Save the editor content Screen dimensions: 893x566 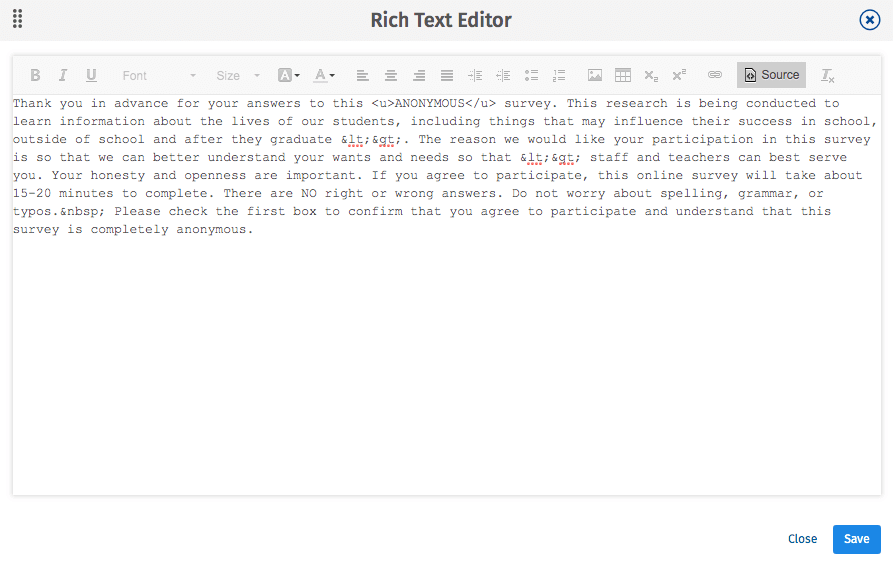point(857,539)
